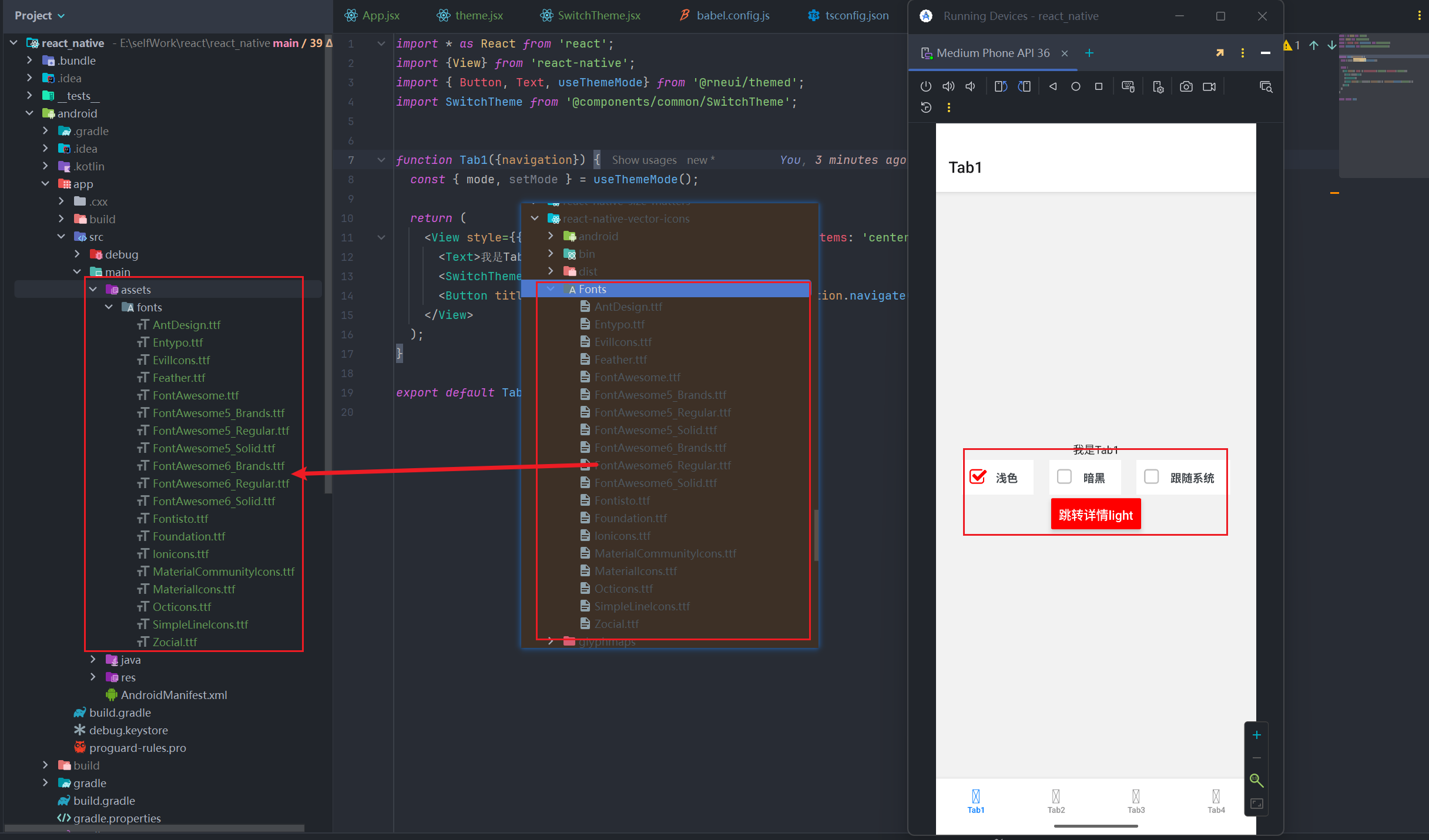This screenshot has width=1429, height=840.
Task: Check the 暗黑 dark theme checkbox
Action: tap(1065, 476)
